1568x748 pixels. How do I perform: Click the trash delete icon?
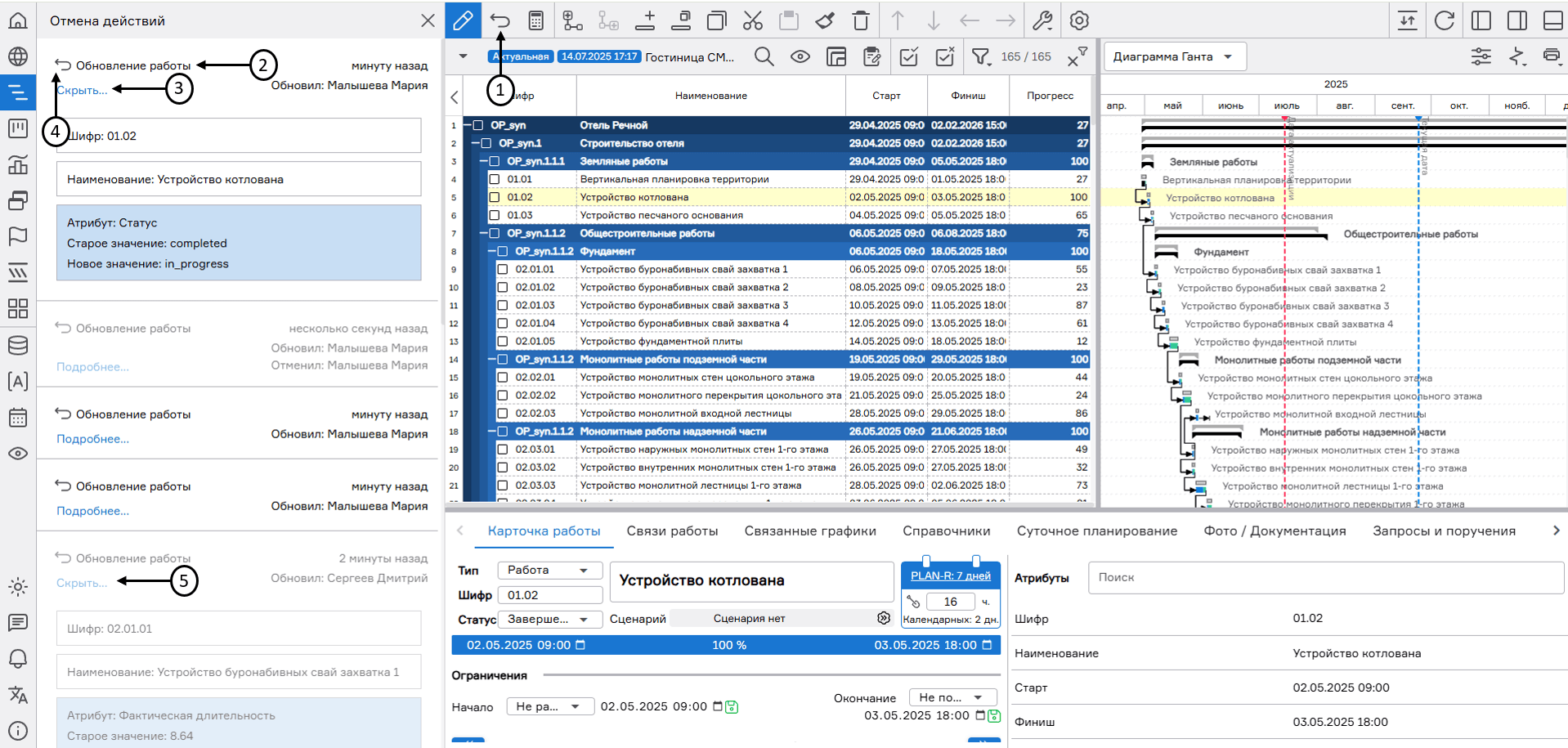point(861,20)
